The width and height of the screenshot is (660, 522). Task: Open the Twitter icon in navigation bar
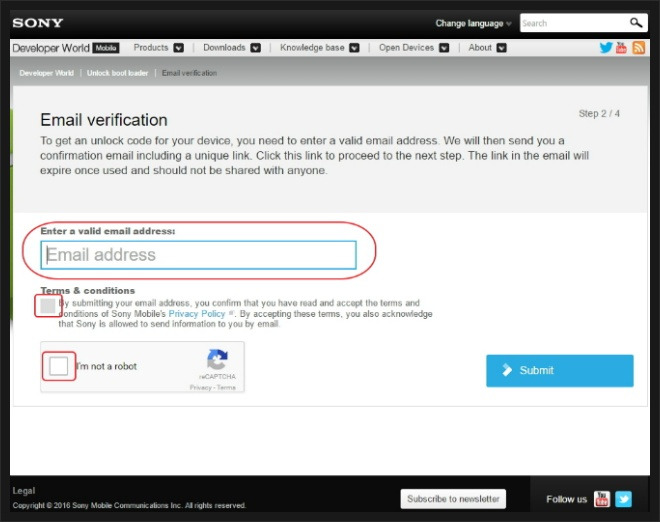point(606,48)
